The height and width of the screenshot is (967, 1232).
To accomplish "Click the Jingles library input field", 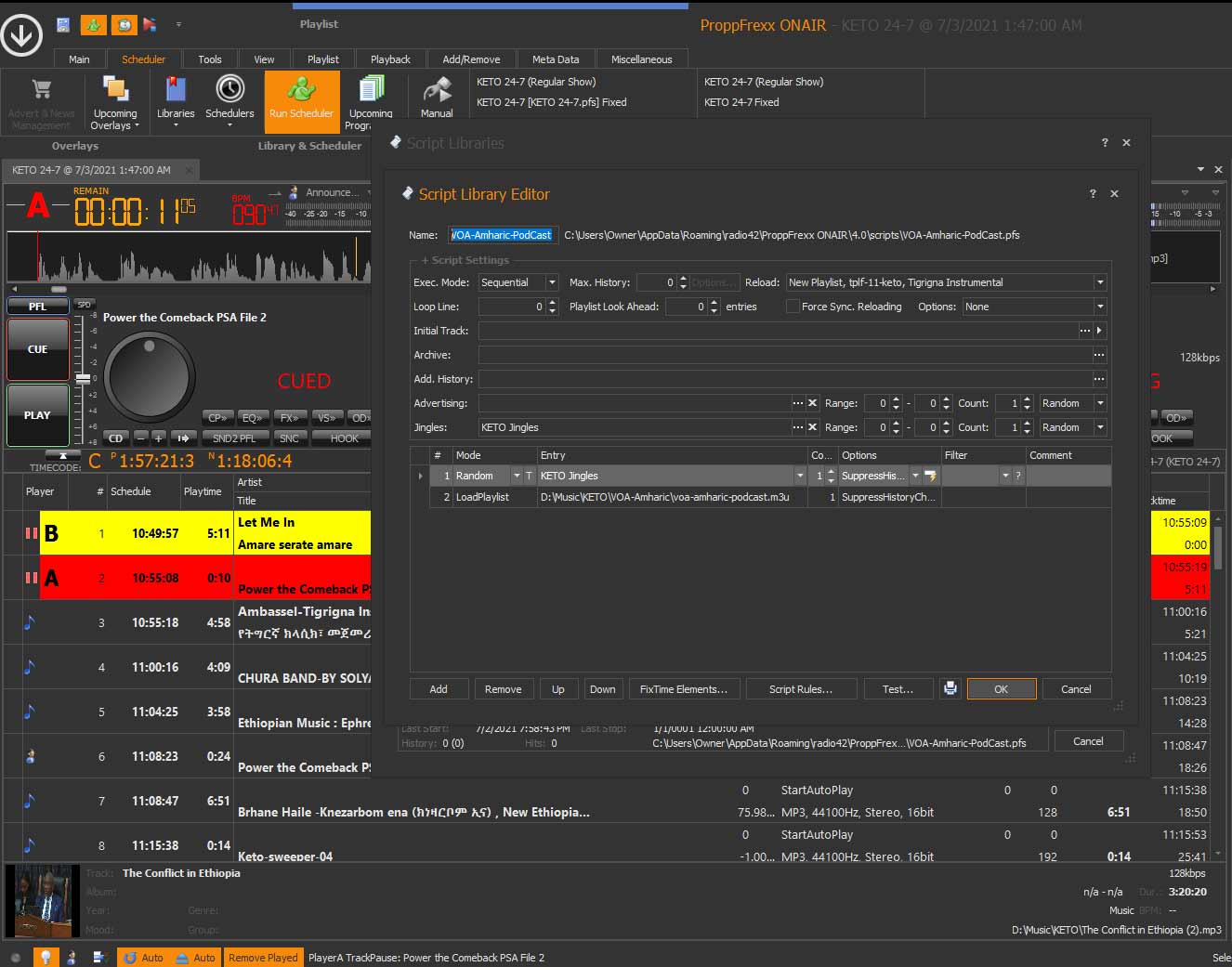I will (x=635, y=427).
